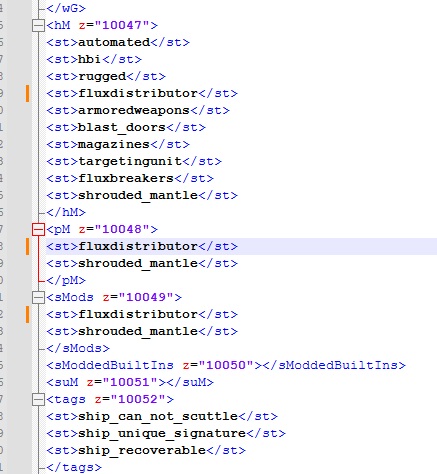Click the closing </sMods> tag
Image resolution: width=437 pixels, height=474 pixels.
pos(78,348)
